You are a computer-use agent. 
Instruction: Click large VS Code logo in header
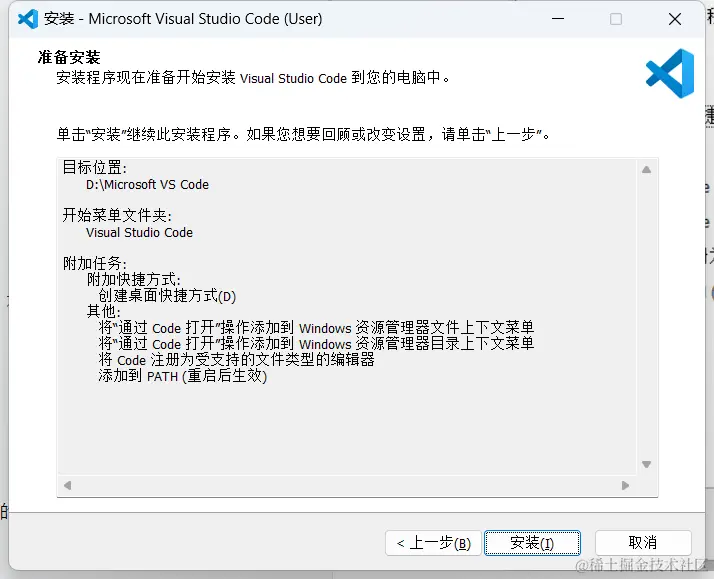[x=670, y=73]
